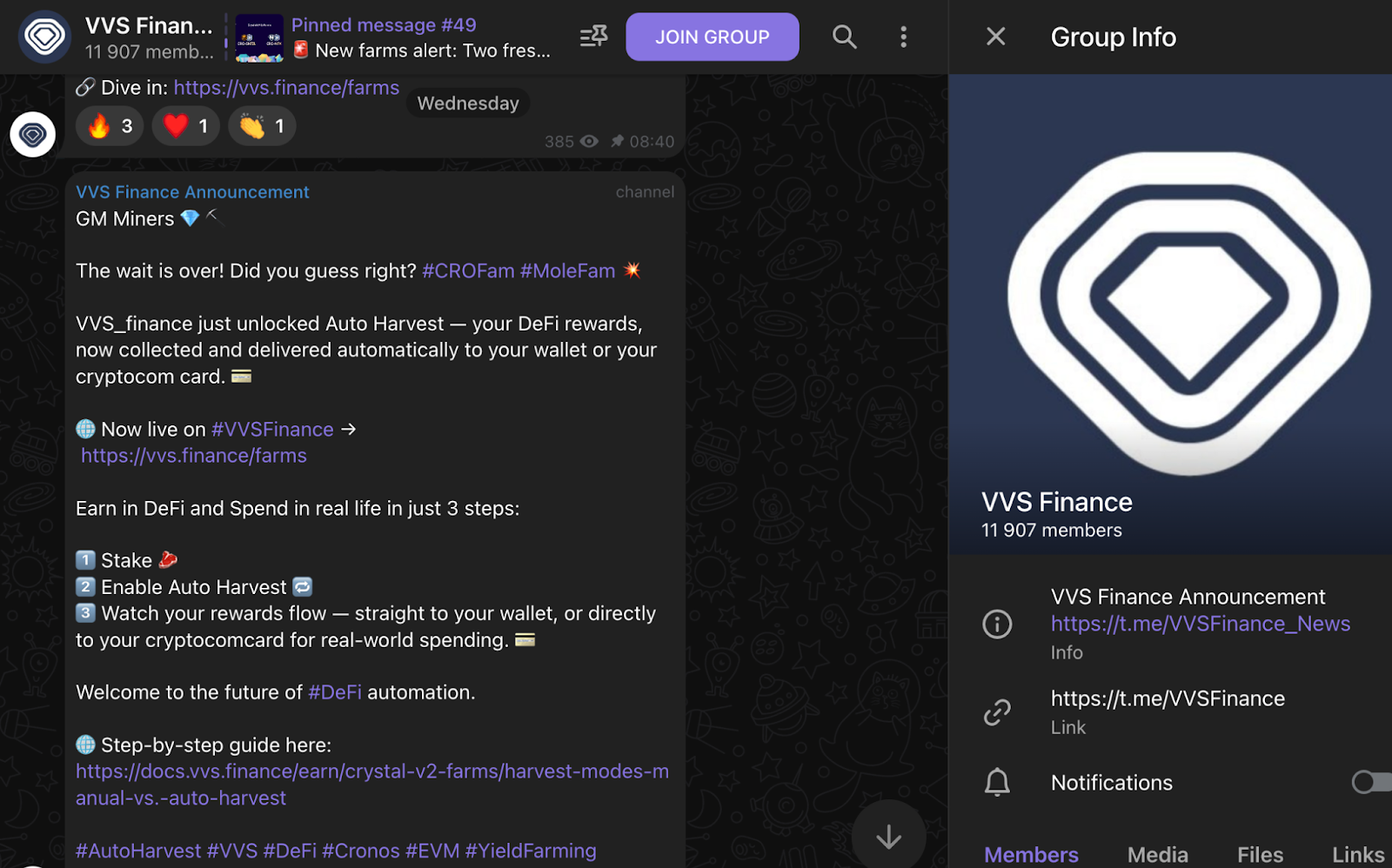
Task: Click the #YieldFarming hashtag
Action: point(531,851)
